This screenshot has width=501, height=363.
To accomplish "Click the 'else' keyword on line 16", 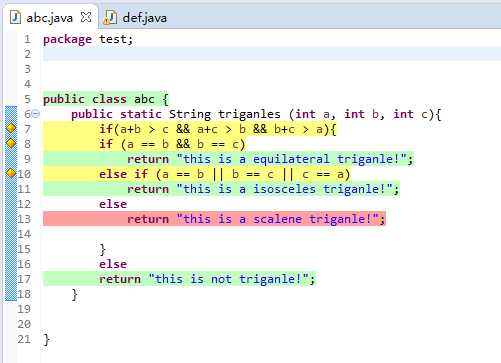I will (113, 264).
